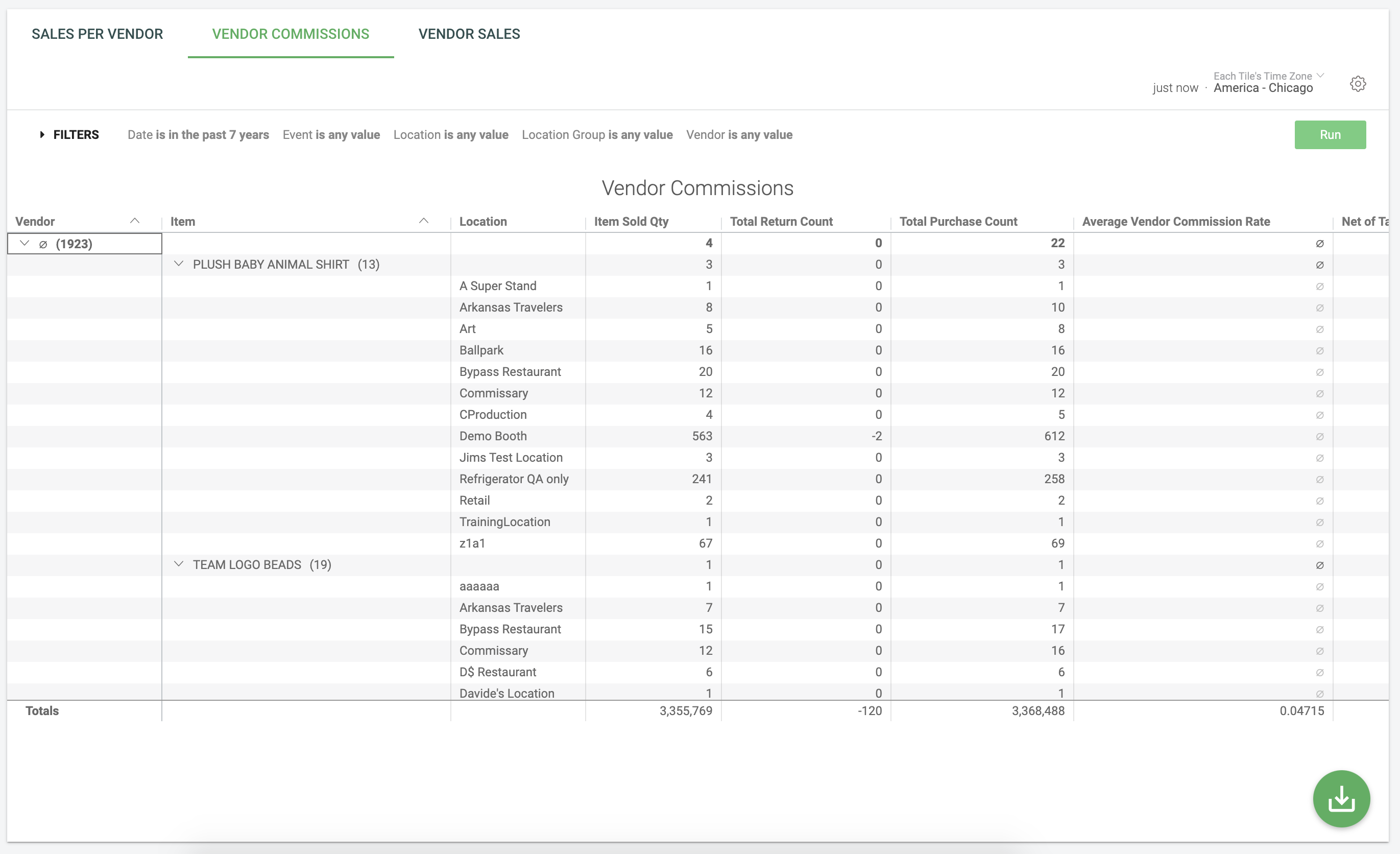This screenshot has width=1400, height=854.
Task: Click the America - Chicago time zone text
Action: pos(1263,87)
